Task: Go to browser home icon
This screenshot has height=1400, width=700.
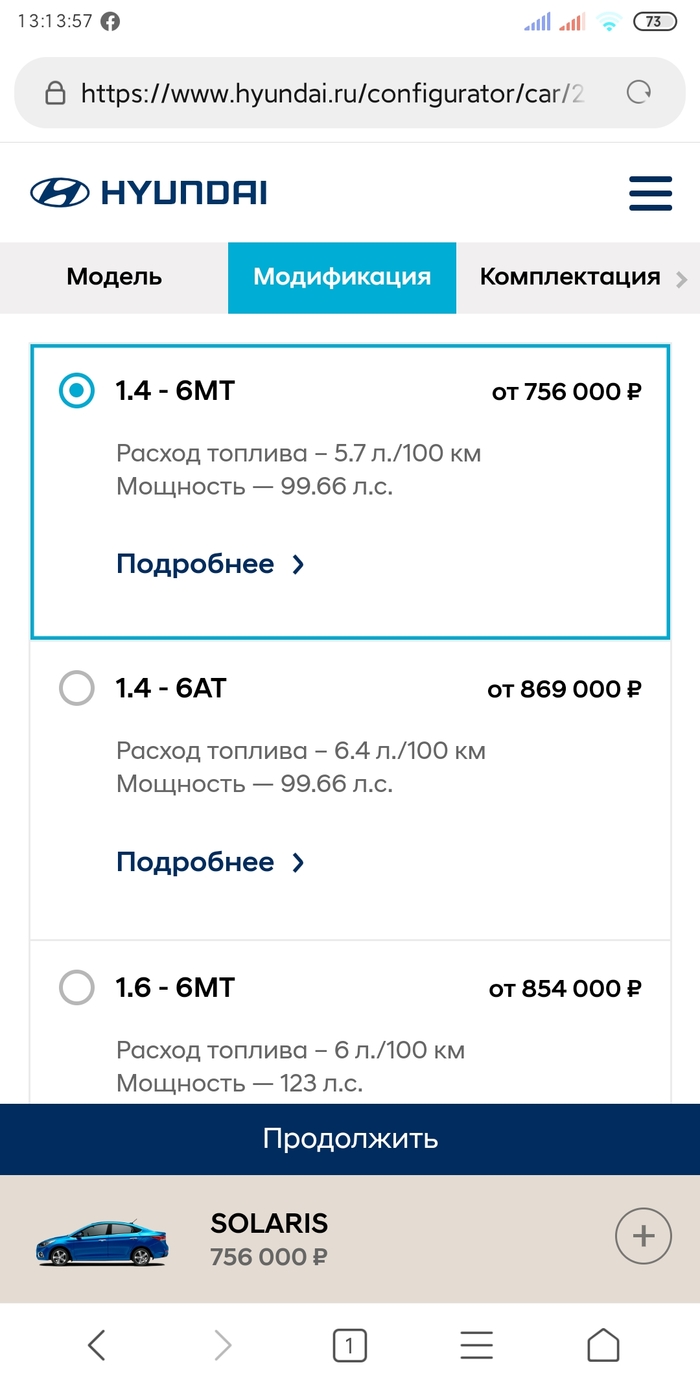Action: [x=603, y=1345]
